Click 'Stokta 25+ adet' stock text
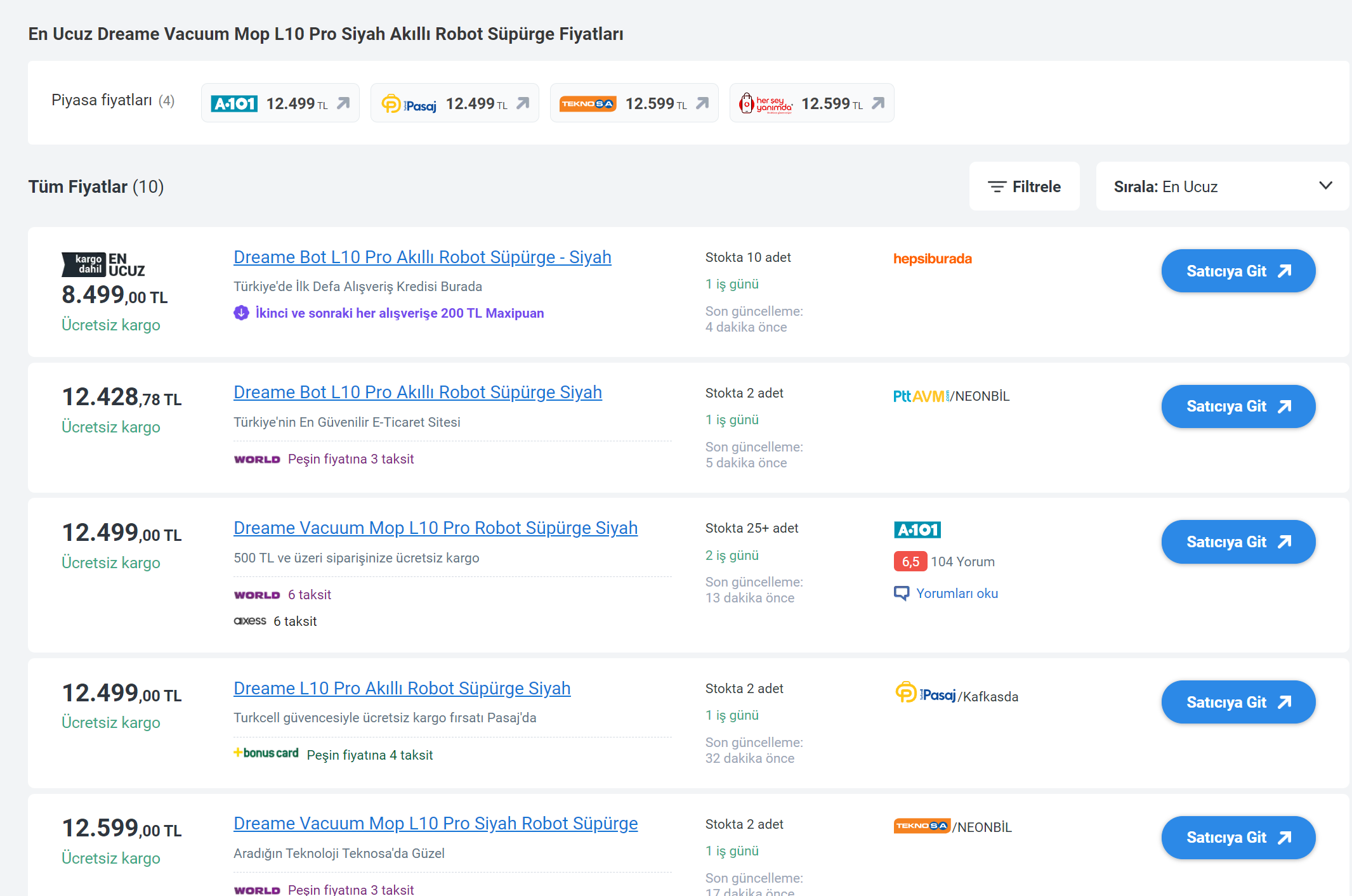This screenshot has width=1352, height=896. (752, 528)
